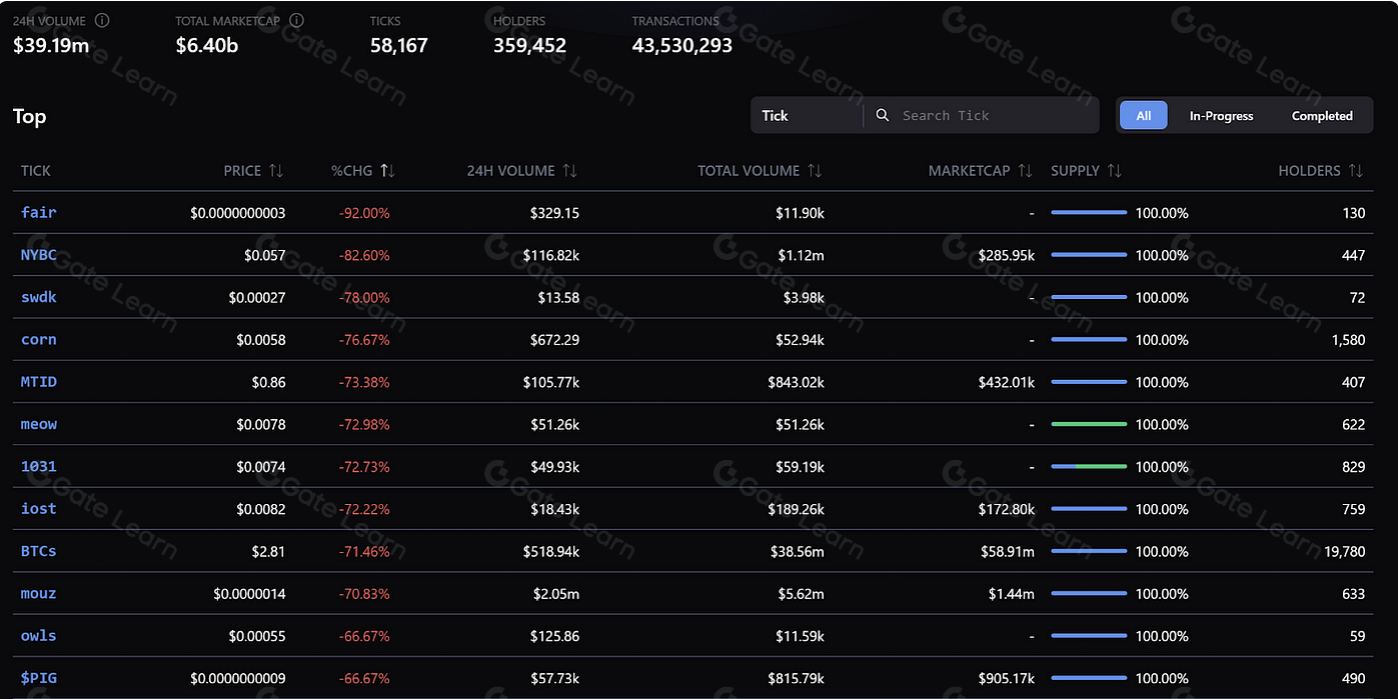
Task: Sort by Price using arrows icon
Action: click(x=276, y=171)
